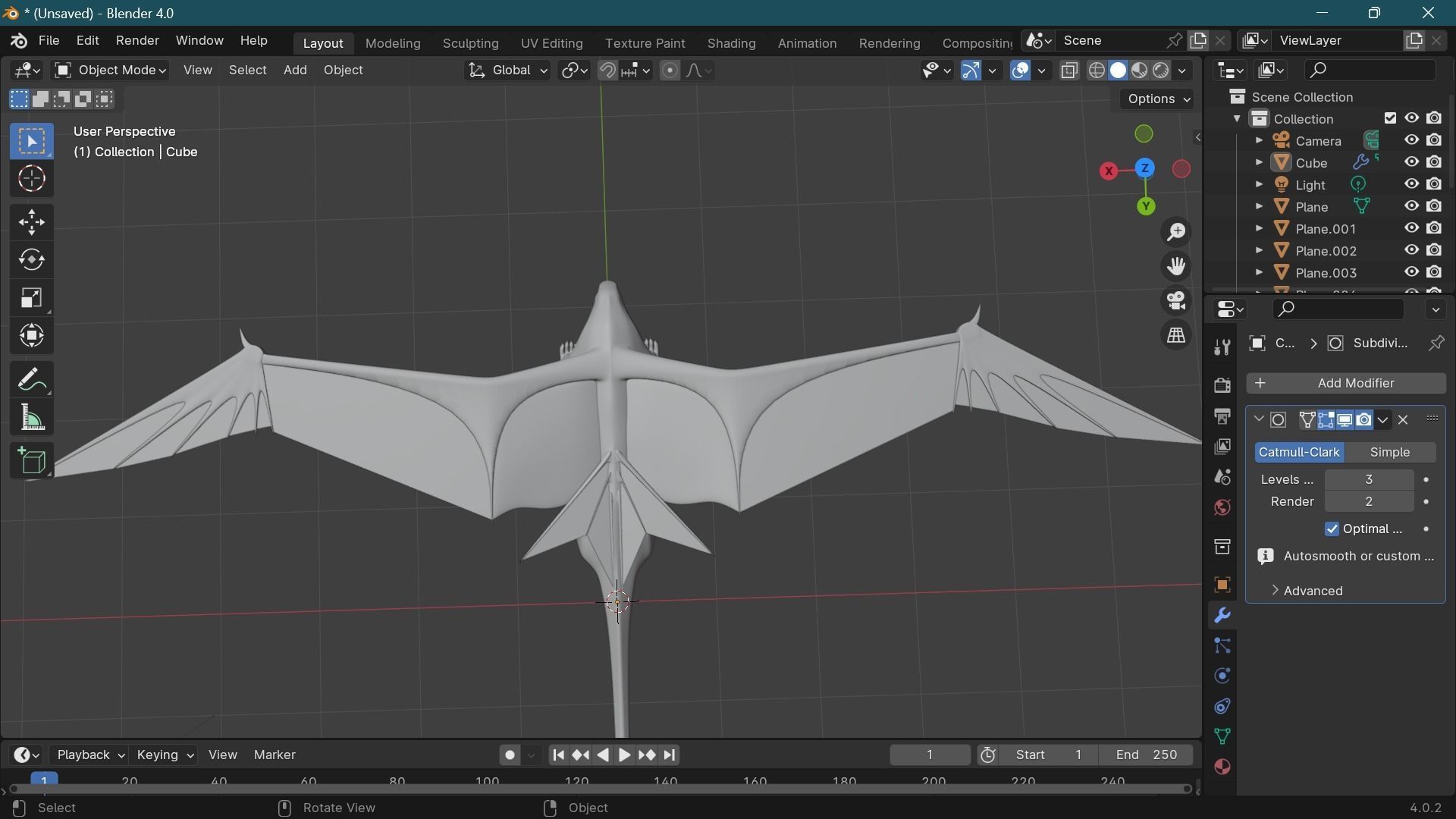Disable Plane.002 in renders

point(1434,250)
